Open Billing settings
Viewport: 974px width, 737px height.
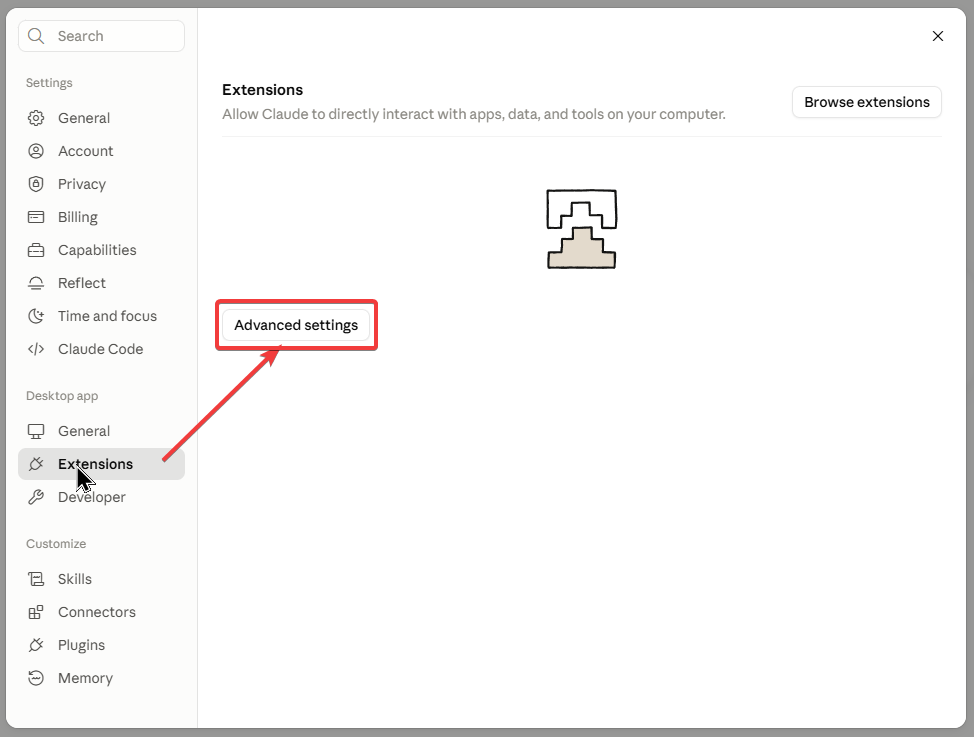[x=101, y=217]
